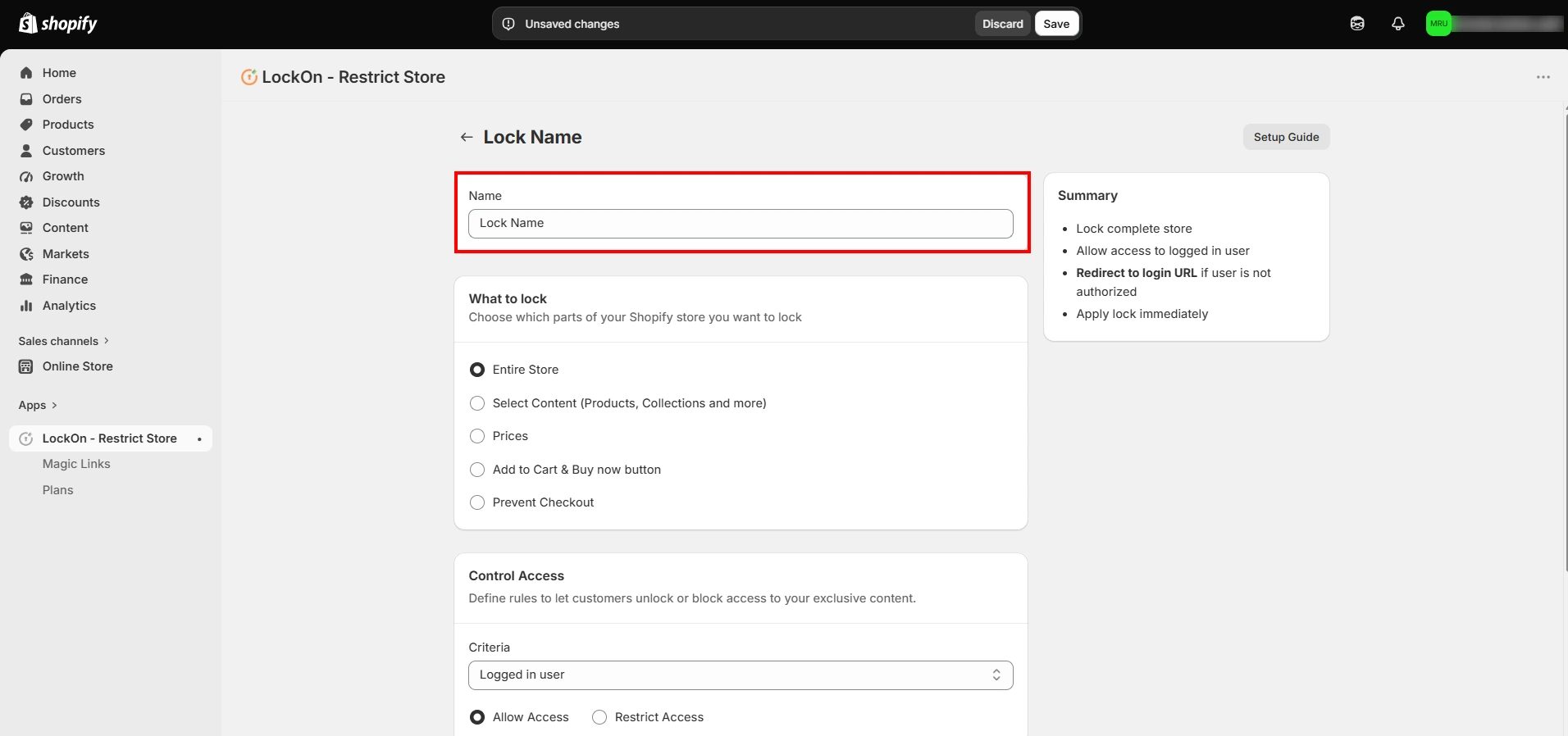Choose Add to Cart & Buy now button option
Screen dimensions: 1568x736
click(x=477, y=470)
